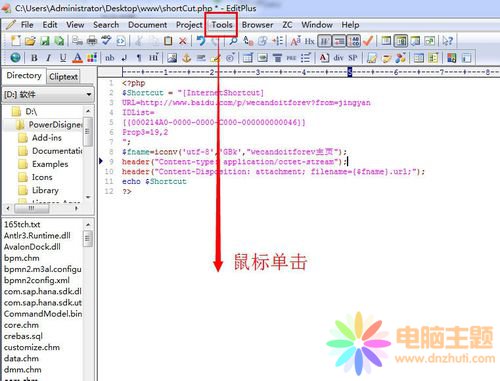Select the PowerDisigner folder in tree
This screenshot has height=381, width=500.
(55, 125)
